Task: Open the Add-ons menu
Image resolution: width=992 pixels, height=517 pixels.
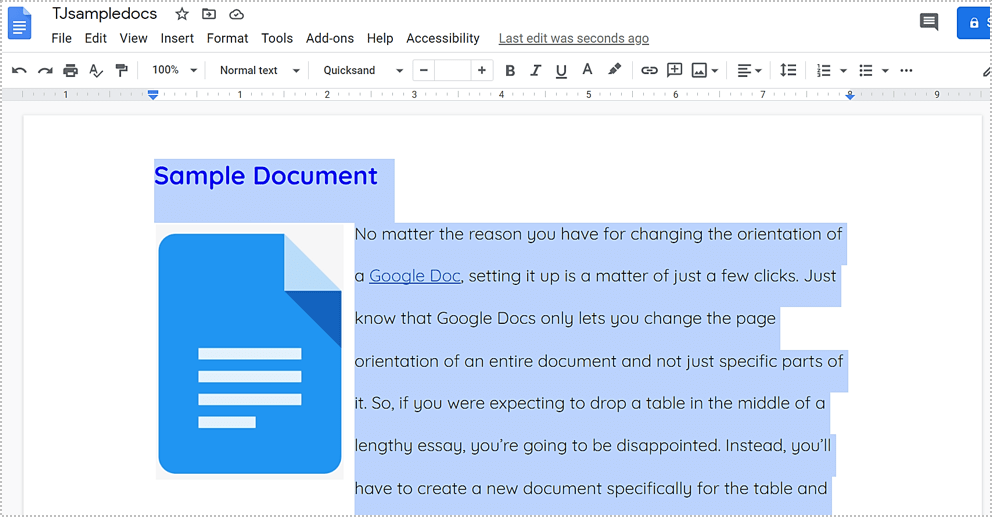Action: [x=330, y=38]
